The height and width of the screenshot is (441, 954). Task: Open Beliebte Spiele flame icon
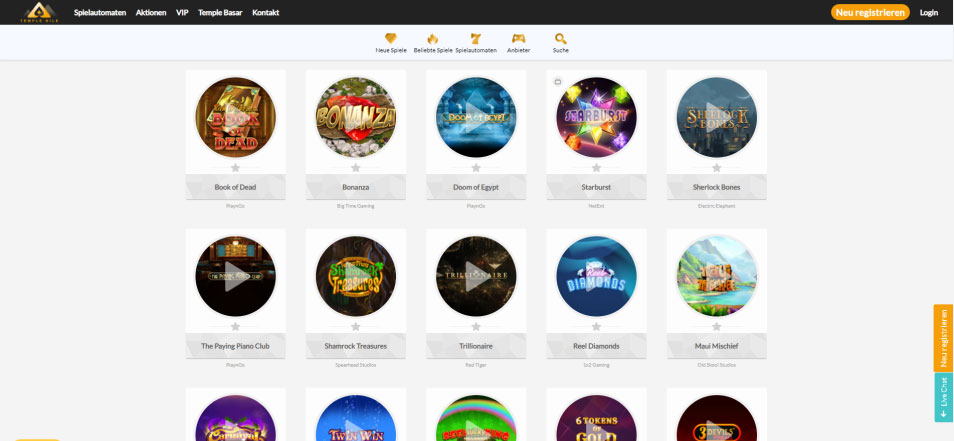tap(433, 38)
